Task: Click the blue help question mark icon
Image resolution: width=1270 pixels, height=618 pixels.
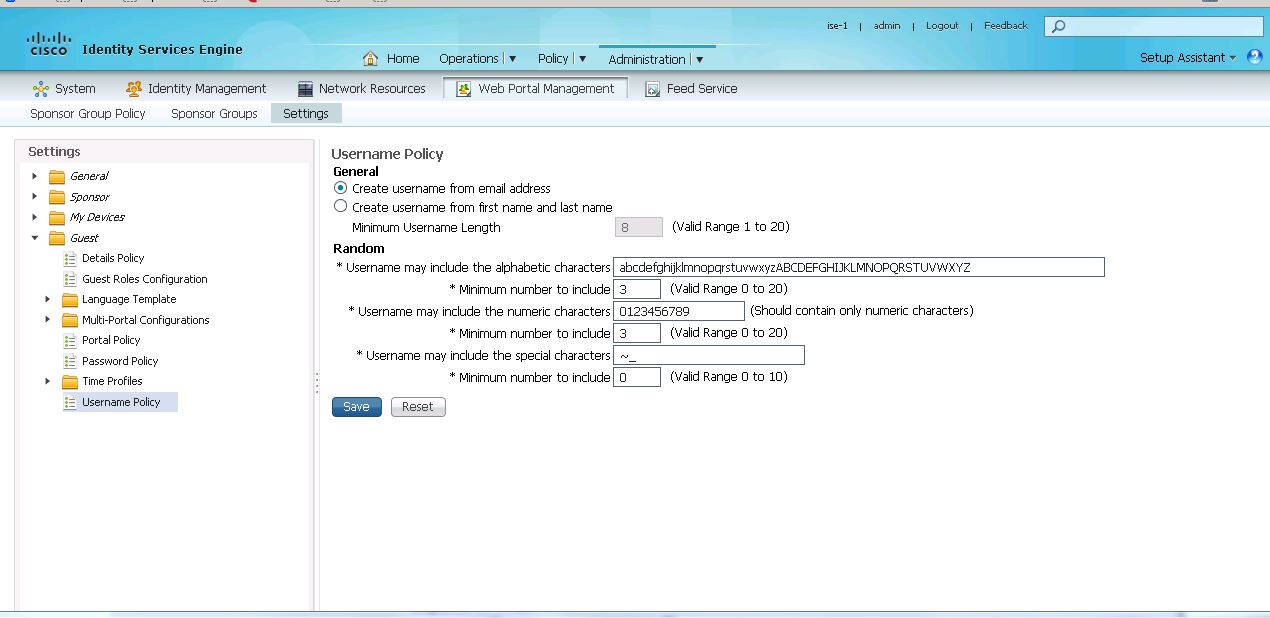Action: (x=1254, y=57)
